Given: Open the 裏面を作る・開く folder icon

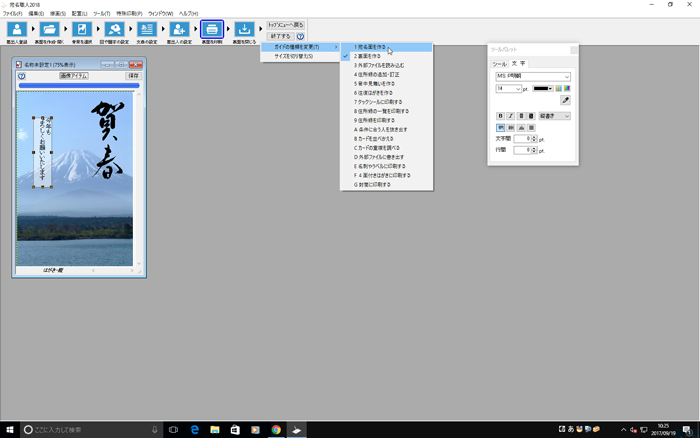Looking at the screenshot, I should pos(49,30).
